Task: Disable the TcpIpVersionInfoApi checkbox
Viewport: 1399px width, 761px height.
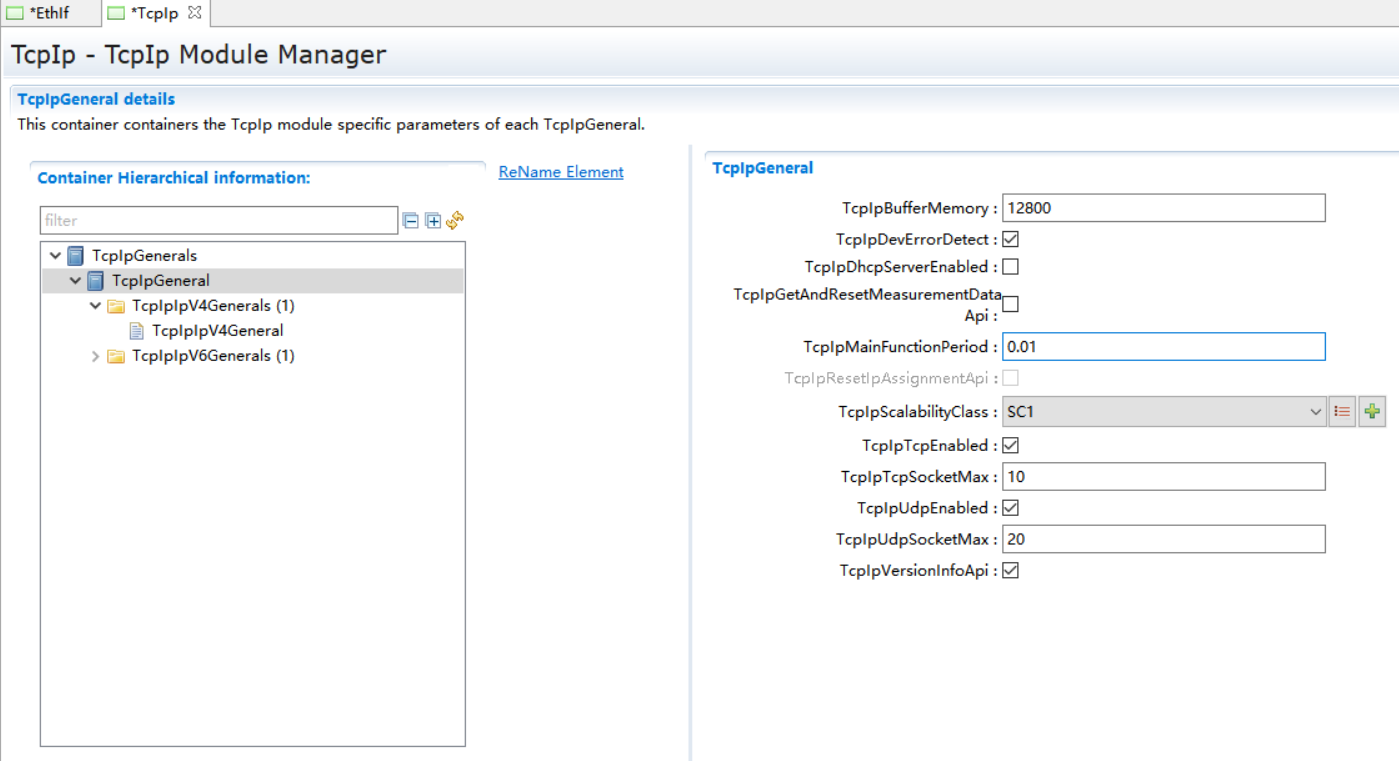Action: [x=1011, y=571]
